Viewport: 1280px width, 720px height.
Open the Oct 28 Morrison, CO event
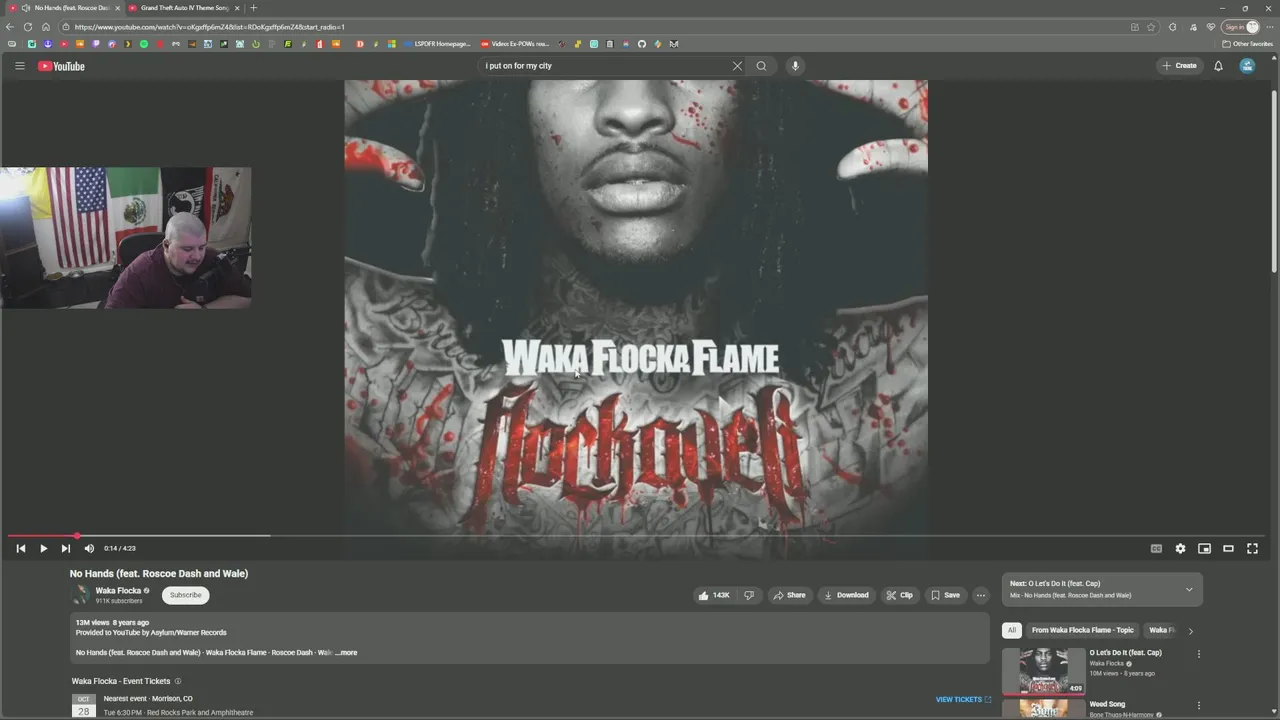click(530, 705)
